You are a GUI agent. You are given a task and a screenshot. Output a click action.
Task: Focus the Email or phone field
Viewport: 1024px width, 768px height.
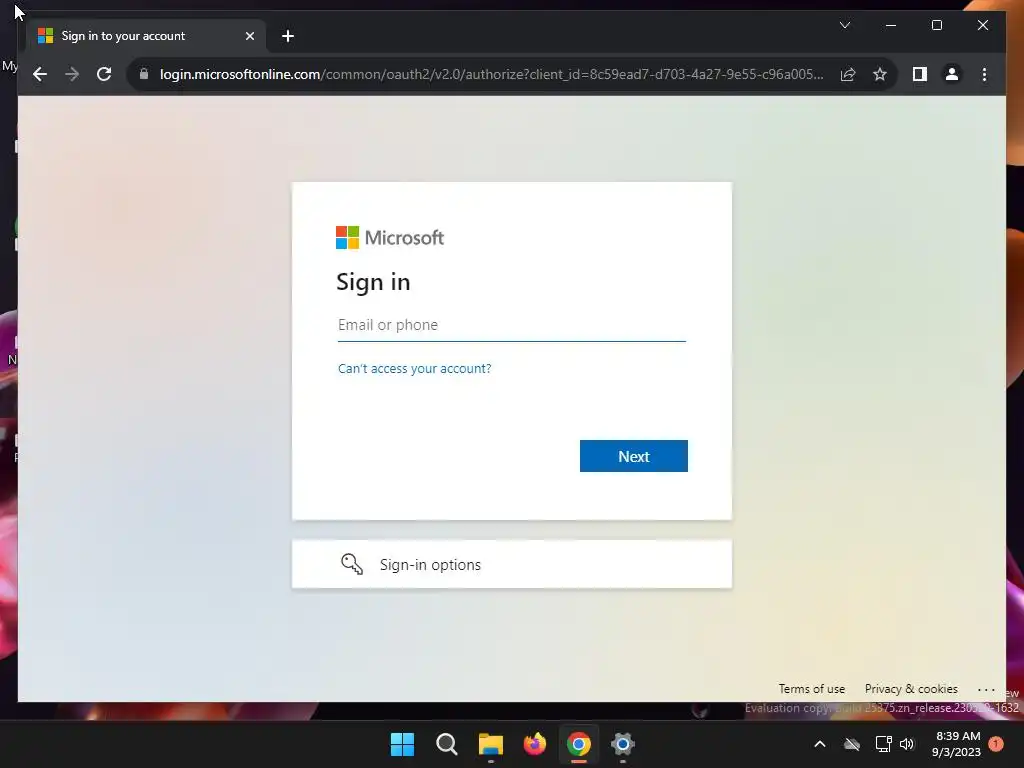[x=511, y=325]
